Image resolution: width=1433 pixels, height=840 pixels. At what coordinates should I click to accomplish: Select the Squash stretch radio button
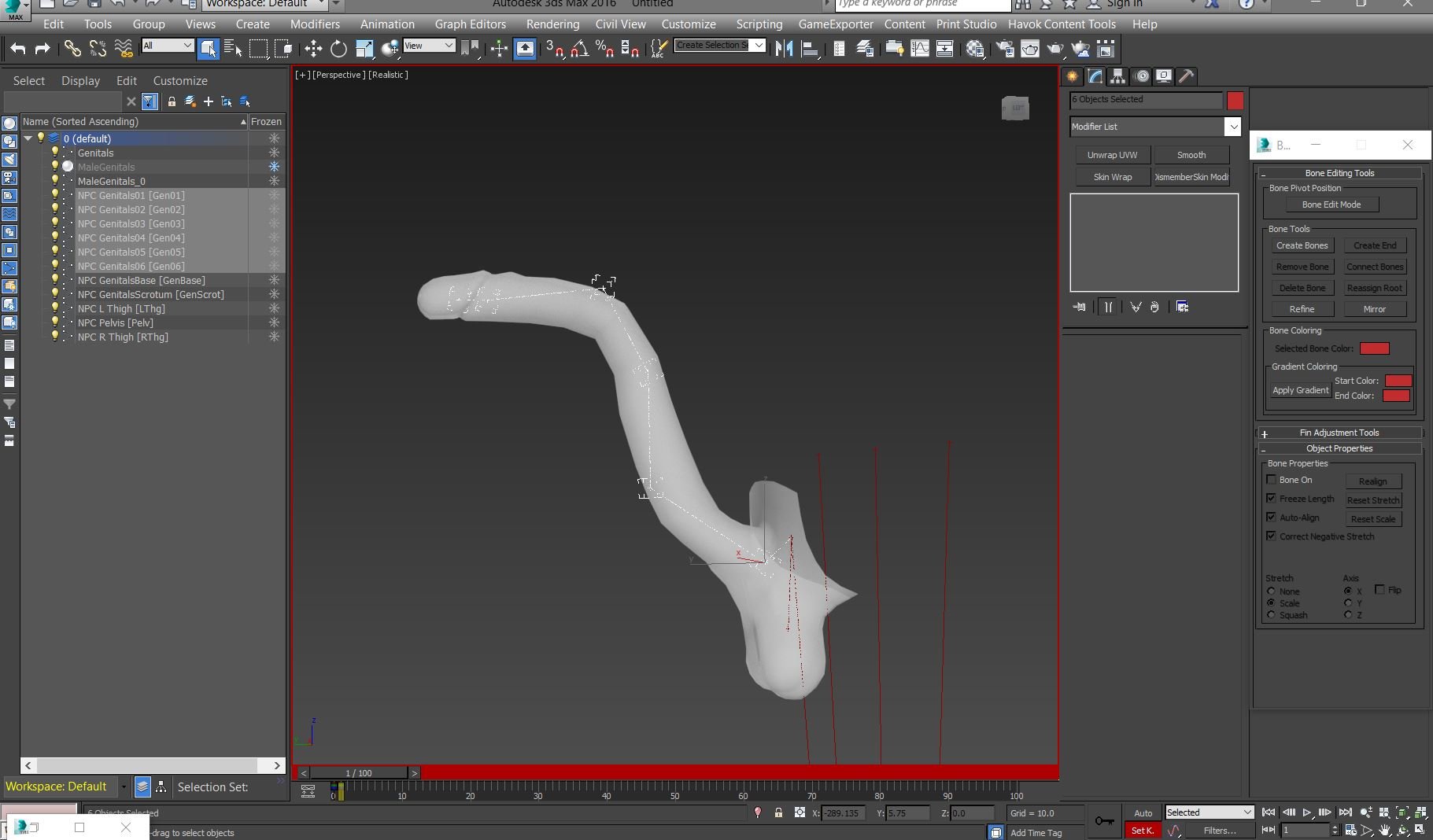click(x=1271, y=615)
